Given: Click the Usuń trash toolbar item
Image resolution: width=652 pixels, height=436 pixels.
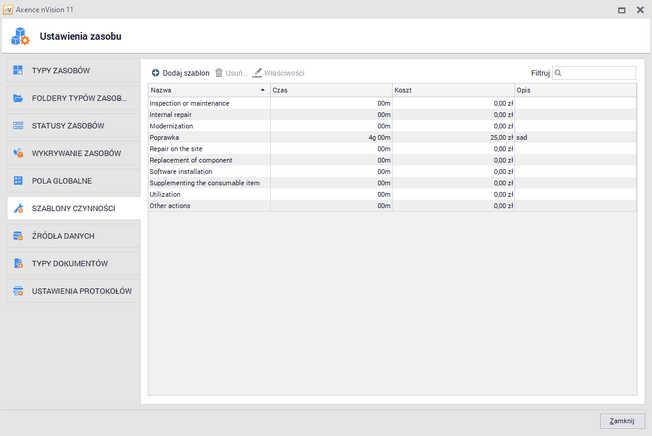Looking at the screenshot, I should coord(231,73).
